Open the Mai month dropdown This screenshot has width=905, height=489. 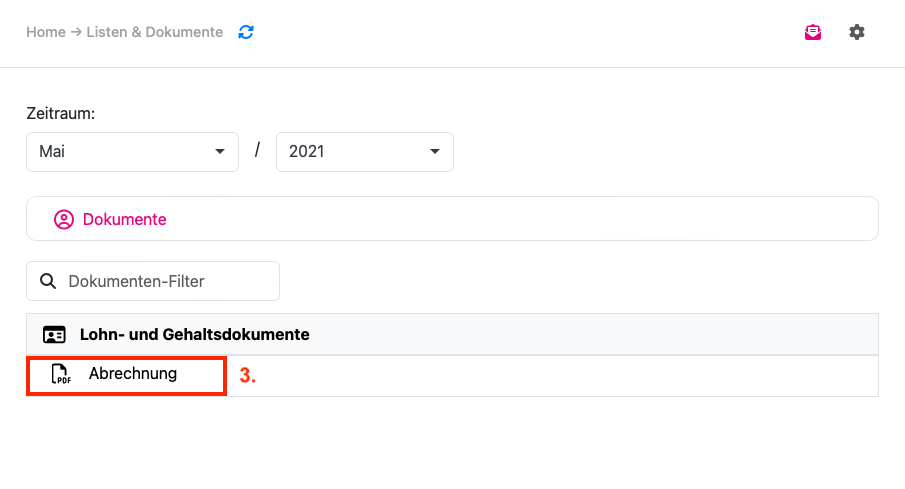tap(132, 152)
